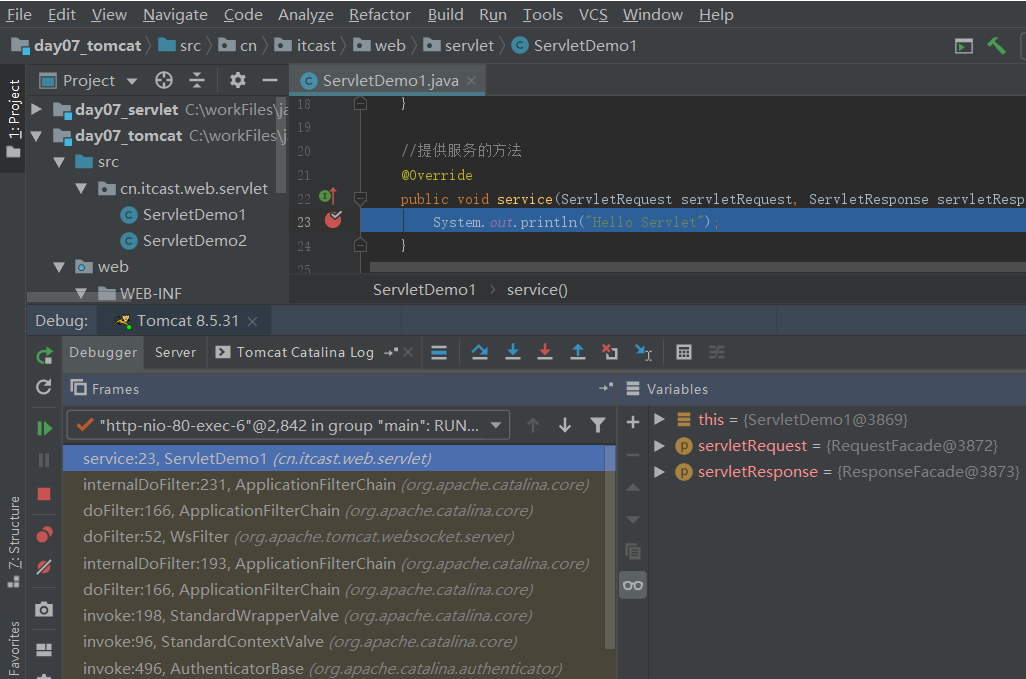Open Project panel settings gear

(x=238, y=80)
